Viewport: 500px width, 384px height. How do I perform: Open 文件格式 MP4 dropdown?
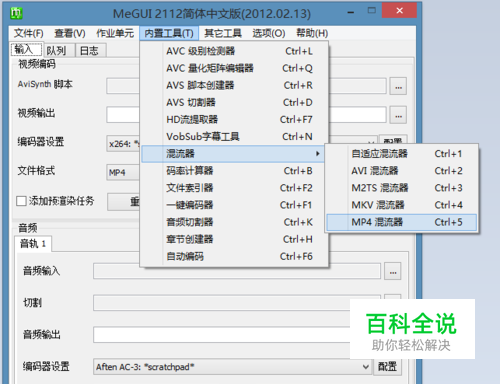click(x=123, y=173)
